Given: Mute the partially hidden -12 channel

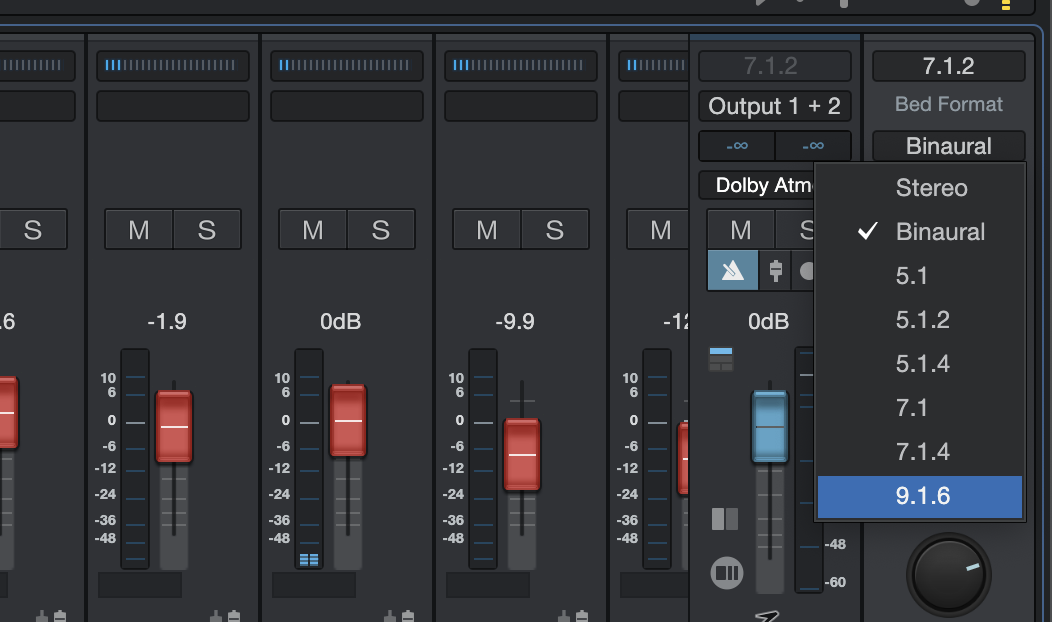Looking at the screenshot, I should click(658, 229).
